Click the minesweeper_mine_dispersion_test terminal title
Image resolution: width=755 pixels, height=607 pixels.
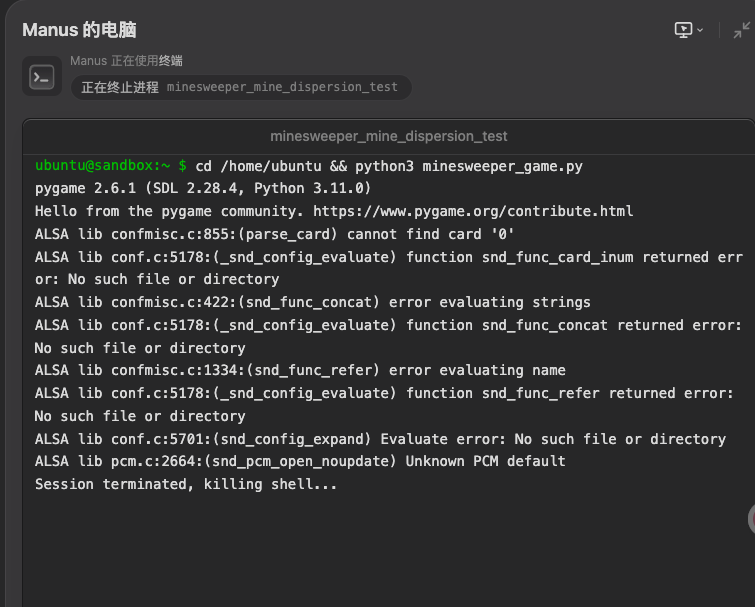coord(389,136)
